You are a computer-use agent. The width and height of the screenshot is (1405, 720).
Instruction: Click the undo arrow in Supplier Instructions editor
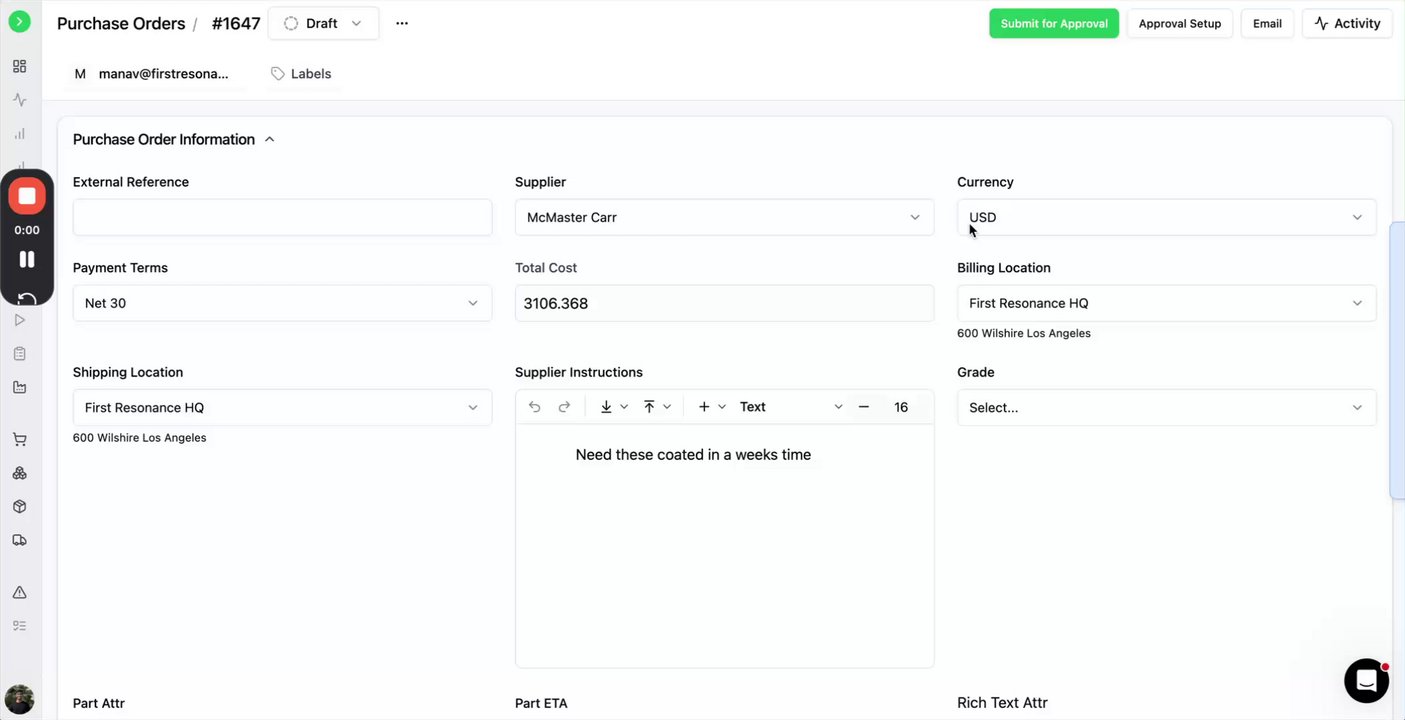(535, 407)
